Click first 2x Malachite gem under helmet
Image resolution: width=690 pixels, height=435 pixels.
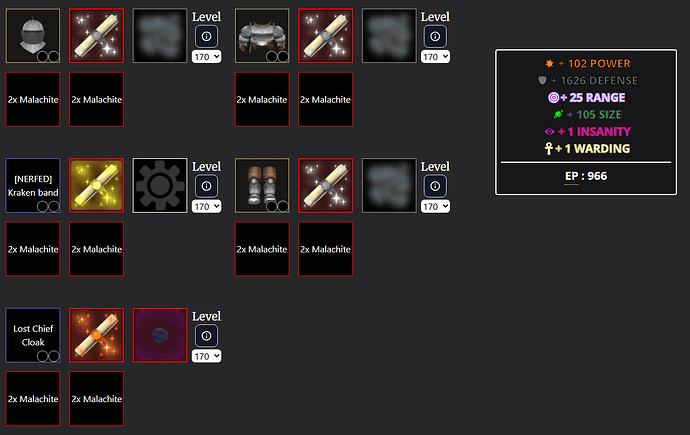[33, 99]
